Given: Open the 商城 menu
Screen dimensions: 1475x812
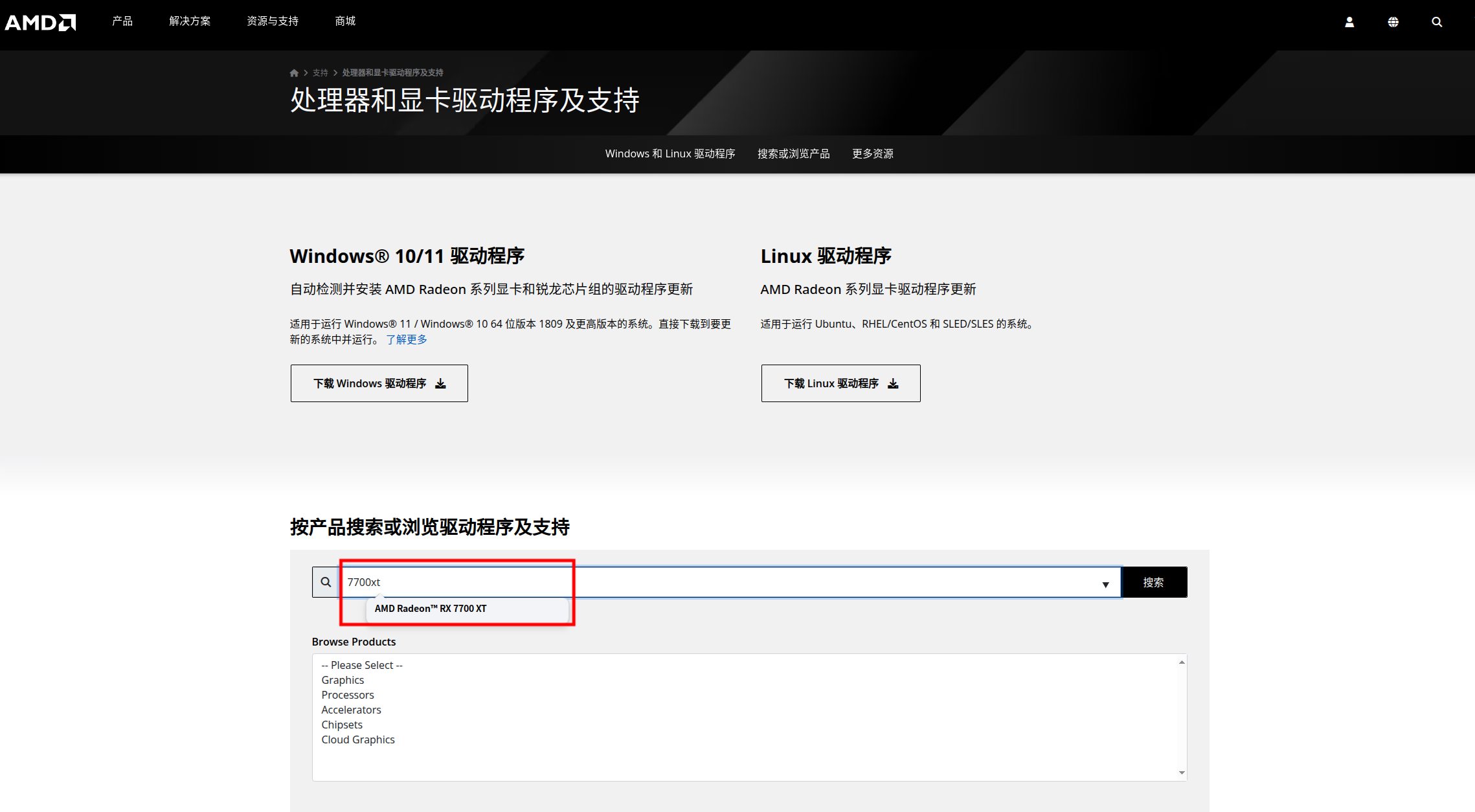Looking at the screenshot, I should [x=345, y=21].
